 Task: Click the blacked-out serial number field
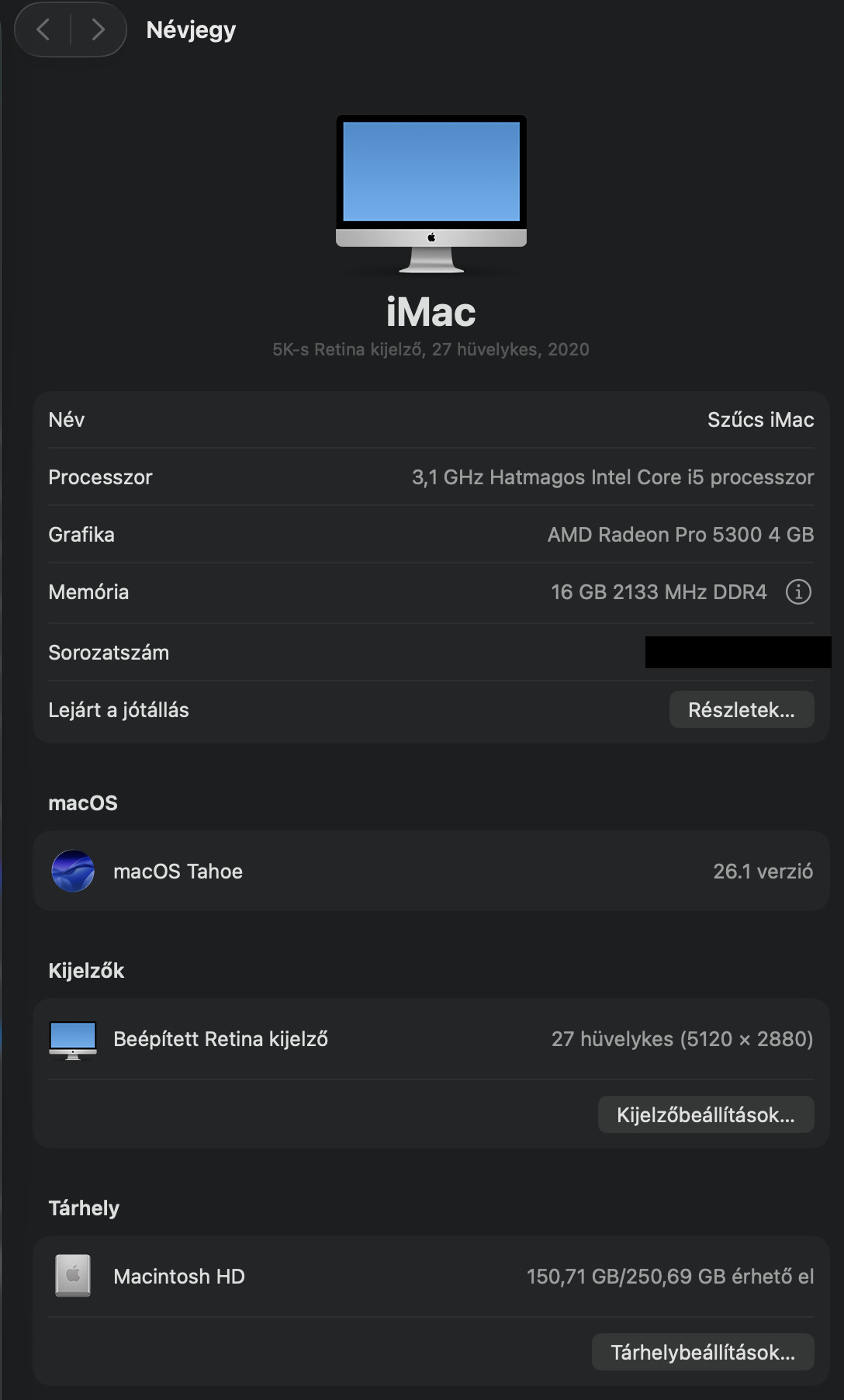[x=737, y=653]
